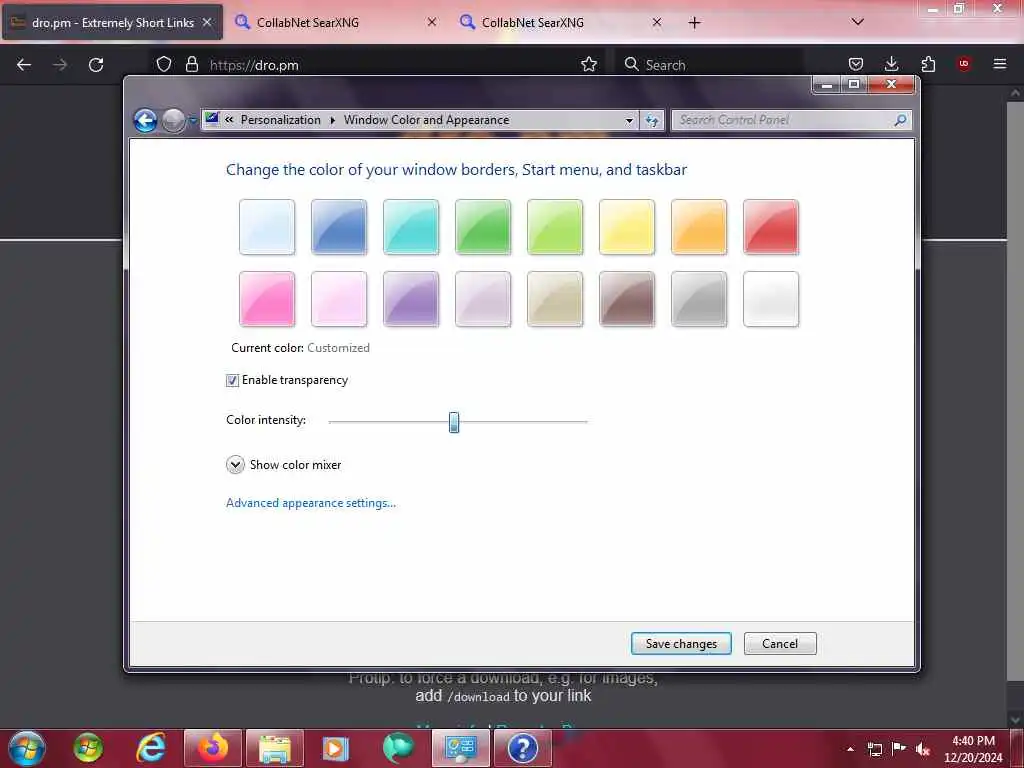The image size is (1024, 768).
Task: Select the beige Taupe swatch
Action: pos(554,298)
